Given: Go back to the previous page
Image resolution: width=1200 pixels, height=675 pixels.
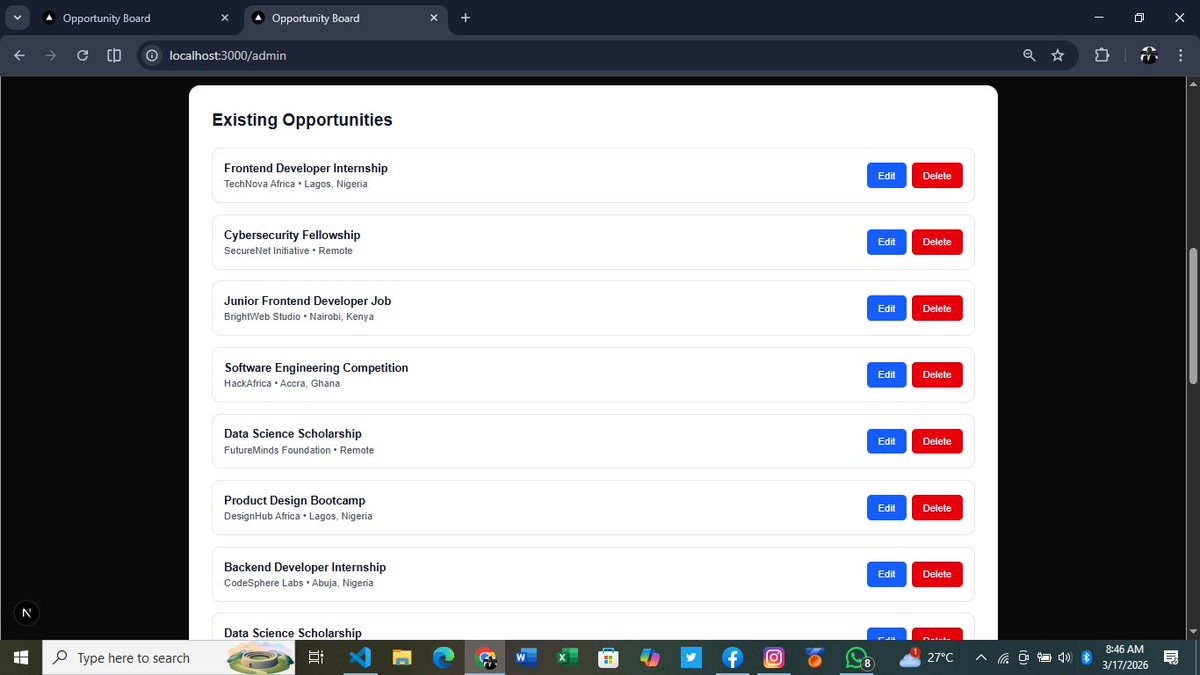Looking at the screenshot, I should pyautogui.click(x=20, y=56).
